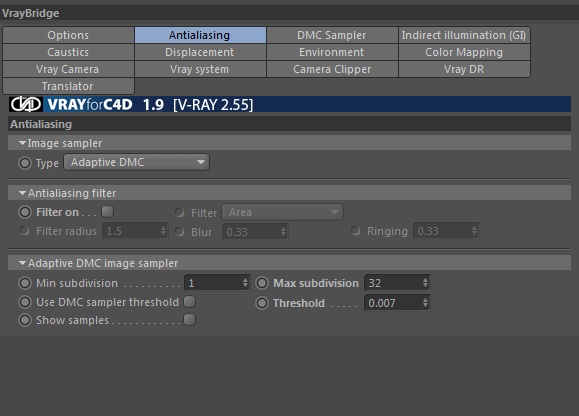Click the Antialiasing section header text
579x416 pixels.
41,124
